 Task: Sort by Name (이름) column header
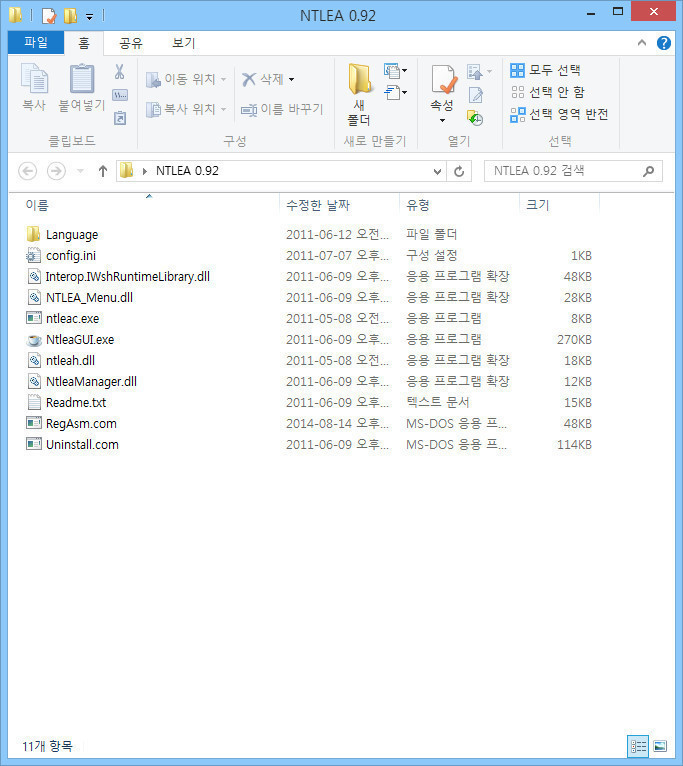(37, 205)
